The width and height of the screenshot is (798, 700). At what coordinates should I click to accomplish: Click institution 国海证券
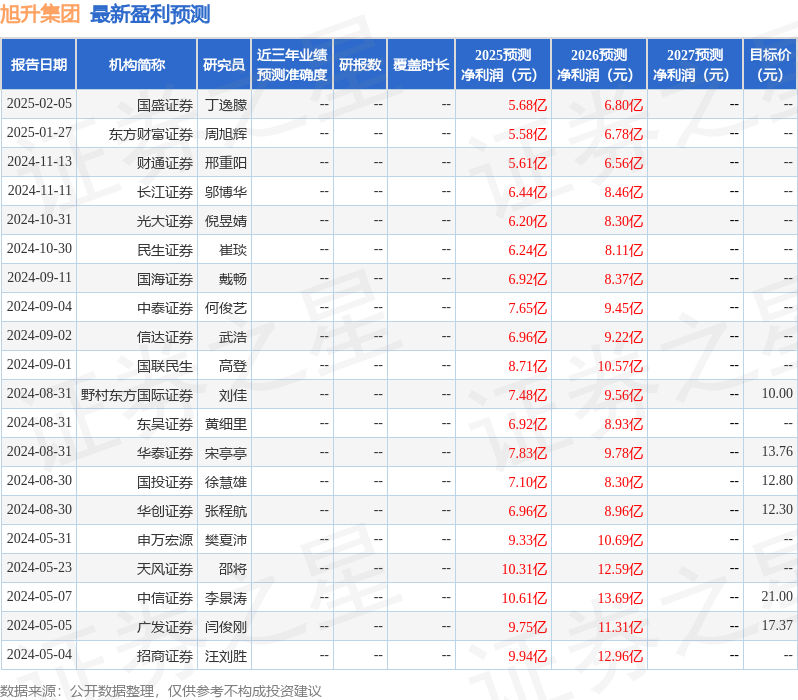pos(165,279)
